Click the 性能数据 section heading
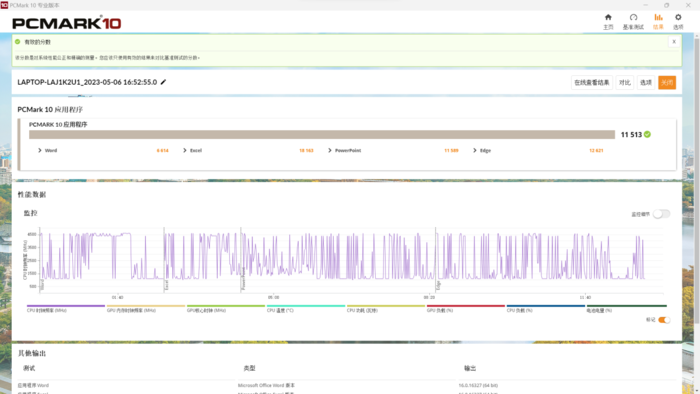The width and height of the screenshot is (700, 394). point(32,195)
